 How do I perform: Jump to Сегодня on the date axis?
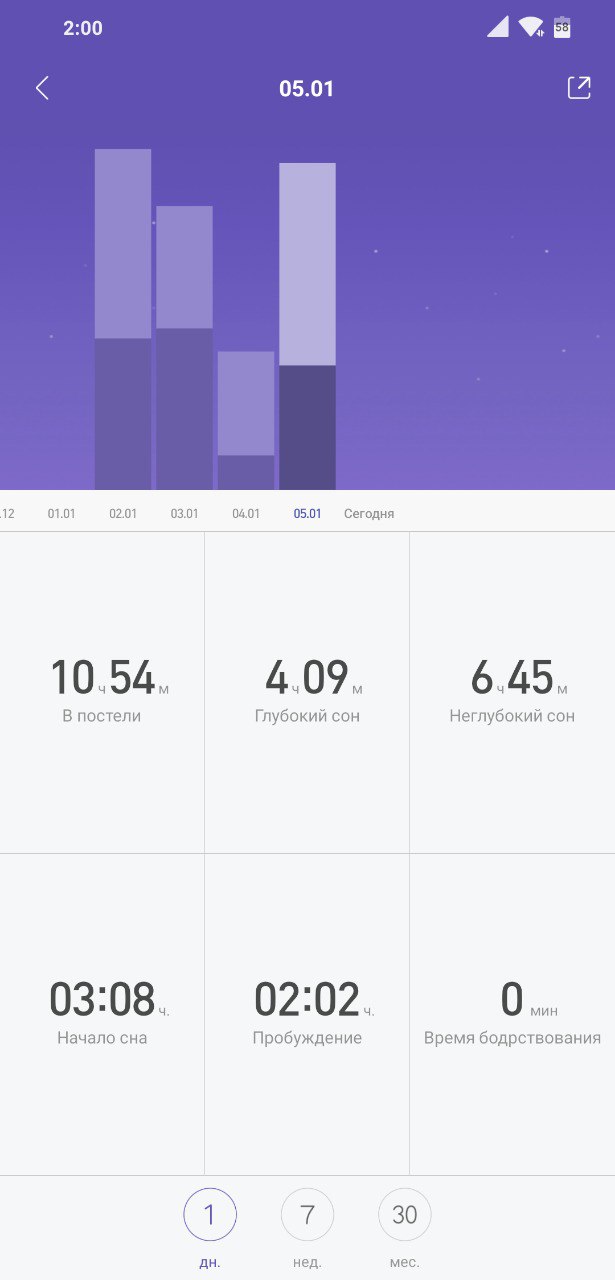[x=369, y=514]
